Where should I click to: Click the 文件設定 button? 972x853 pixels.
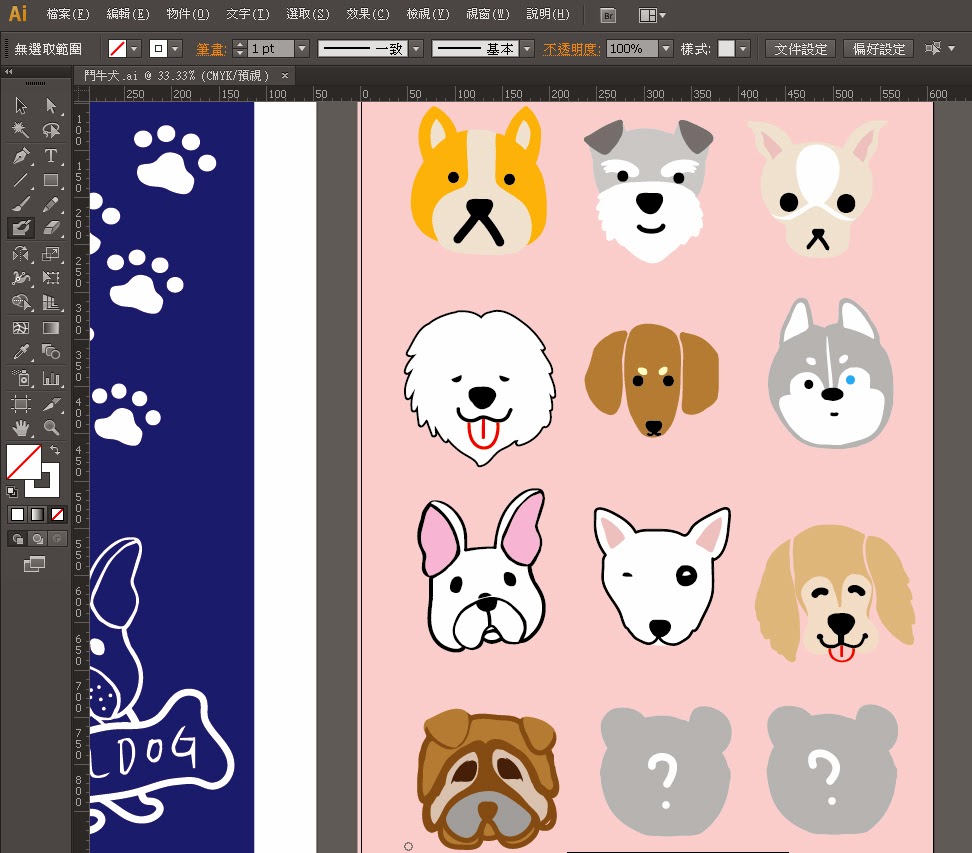pyautogui.click(x=800, y=48)
